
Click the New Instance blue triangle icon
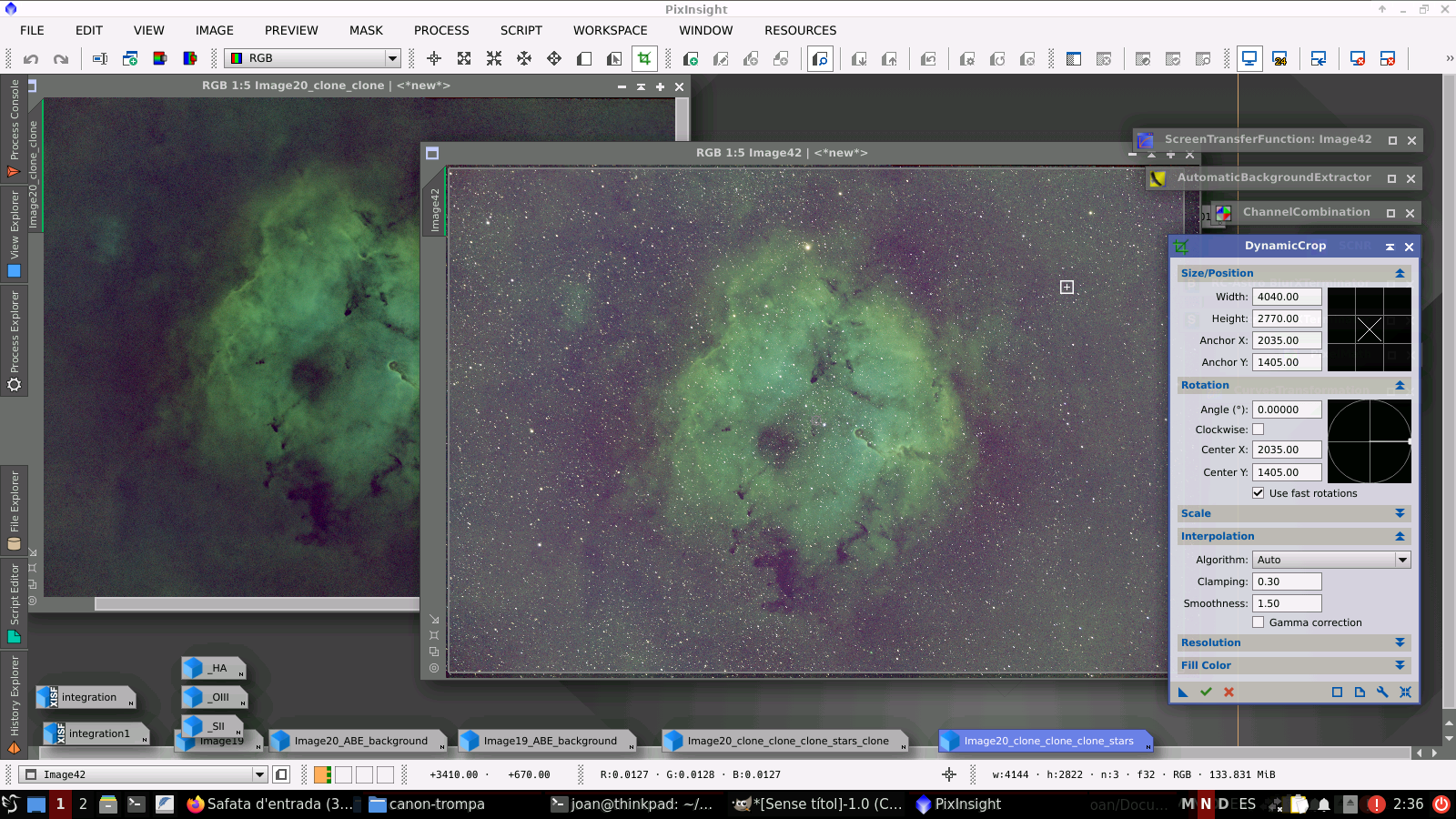1183,693
